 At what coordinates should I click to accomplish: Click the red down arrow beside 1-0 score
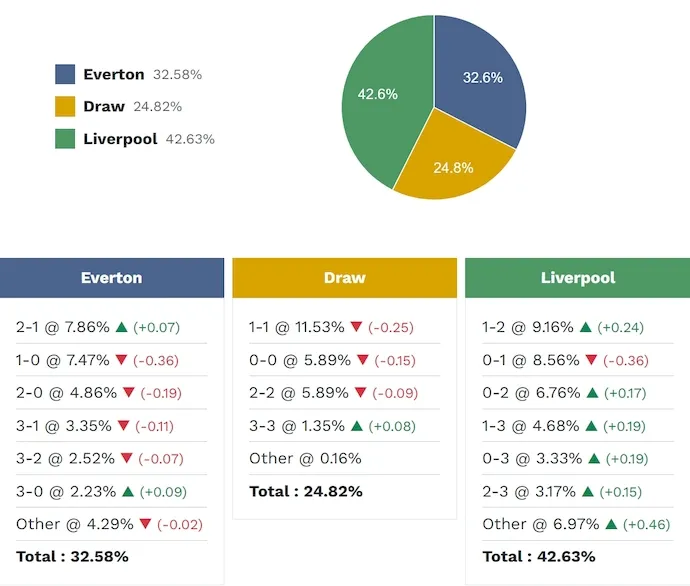tap(121, 360)
